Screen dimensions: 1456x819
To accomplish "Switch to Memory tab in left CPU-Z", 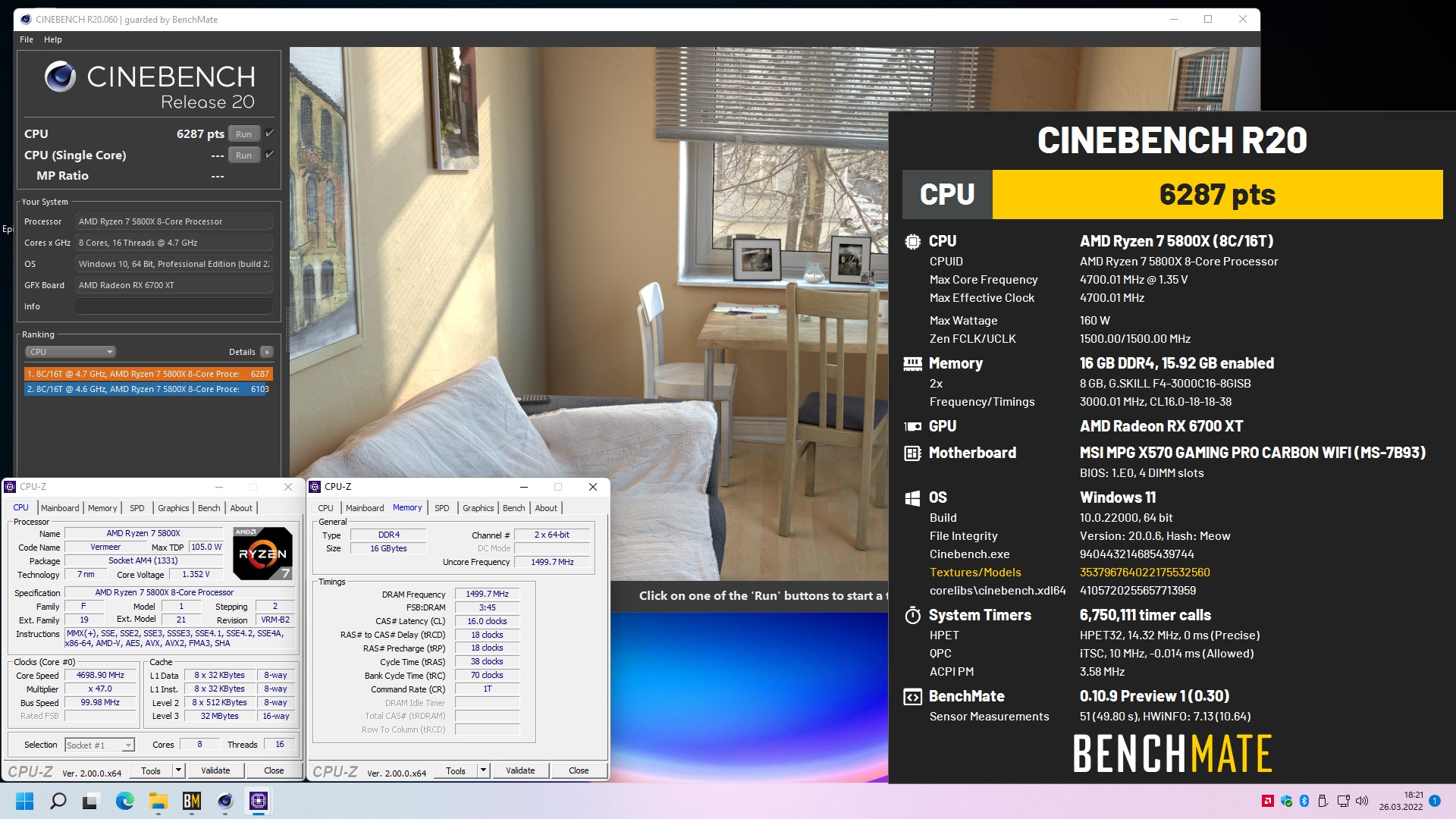I will point(102,508).
